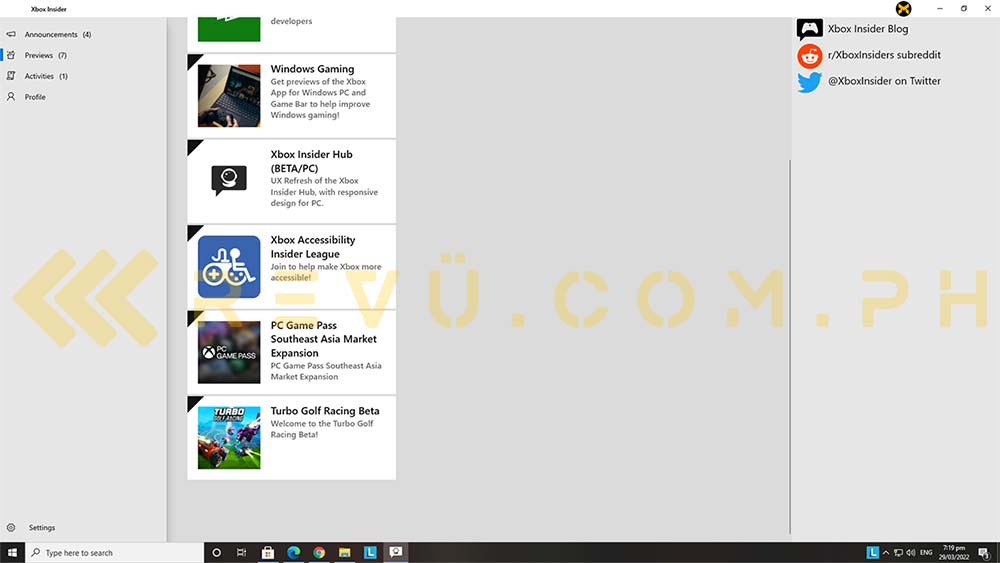Screen dimensions: 1000x563
Task: Click the Previews icon in sidebar
Action: tap(11, 55)
